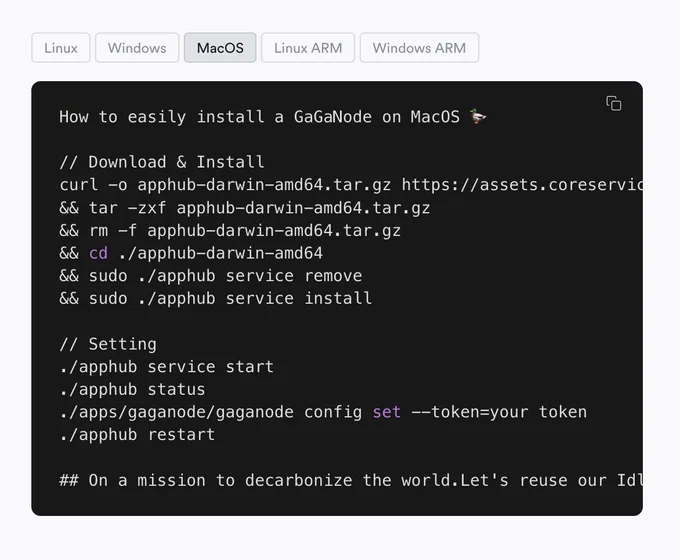Switch to the Linux tab
This screenshot has height=560, width=680.
click(61, 48)
